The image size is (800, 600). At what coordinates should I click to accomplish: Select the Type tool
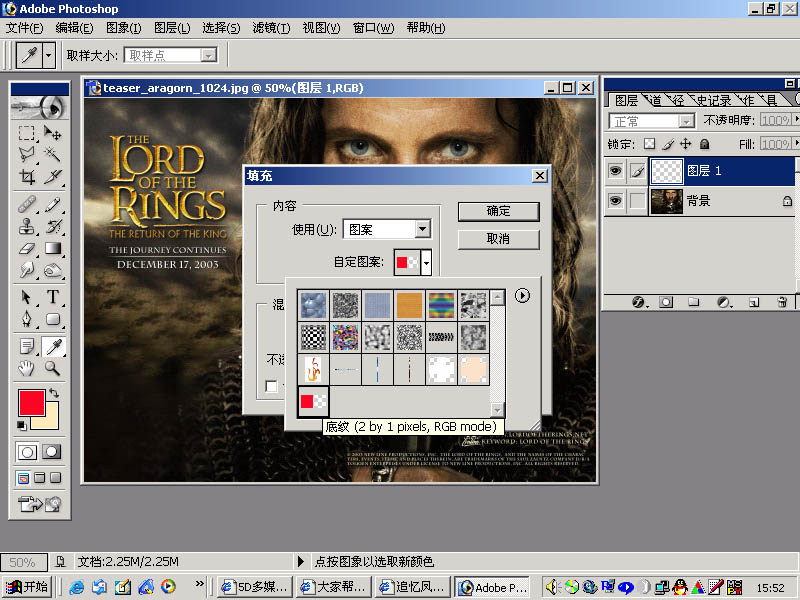click(53, 297)
